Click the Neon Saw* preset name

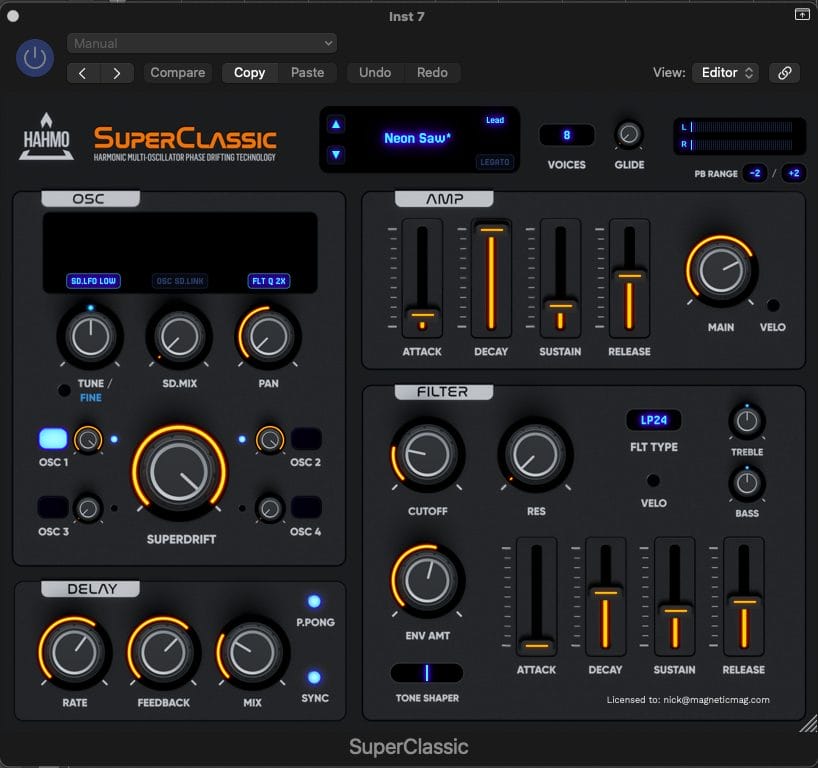[x=417, y=138]
